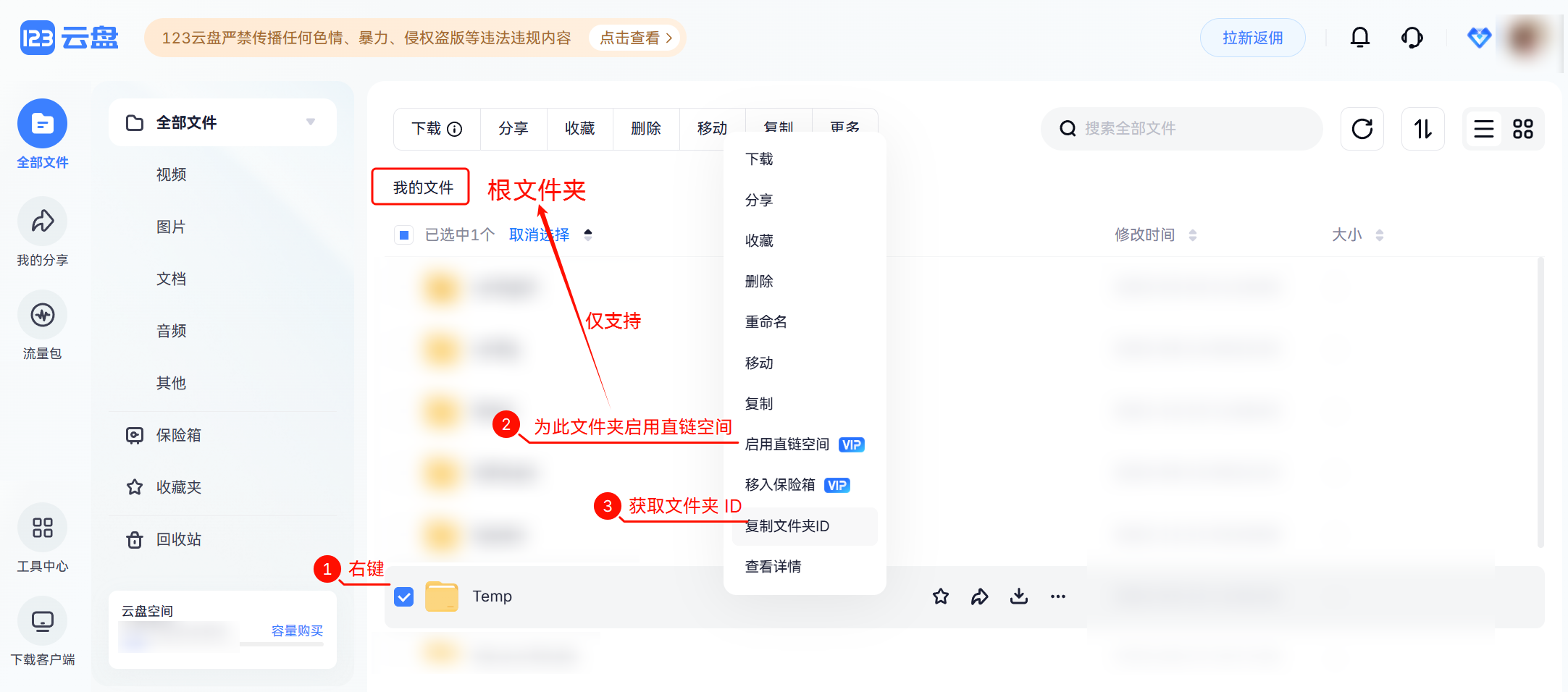The width and height of the screenshot is (1568, 692).
Task: Select 复制文件夹ID in context menu
Action: pyautogui.click(x=787, y=526)
